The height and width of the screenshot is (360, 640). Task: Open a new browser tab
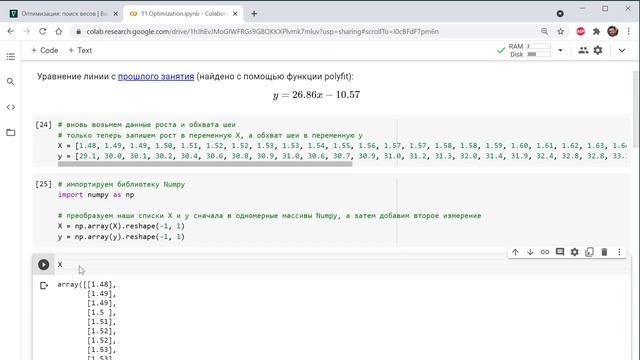[x=254, y=13]
